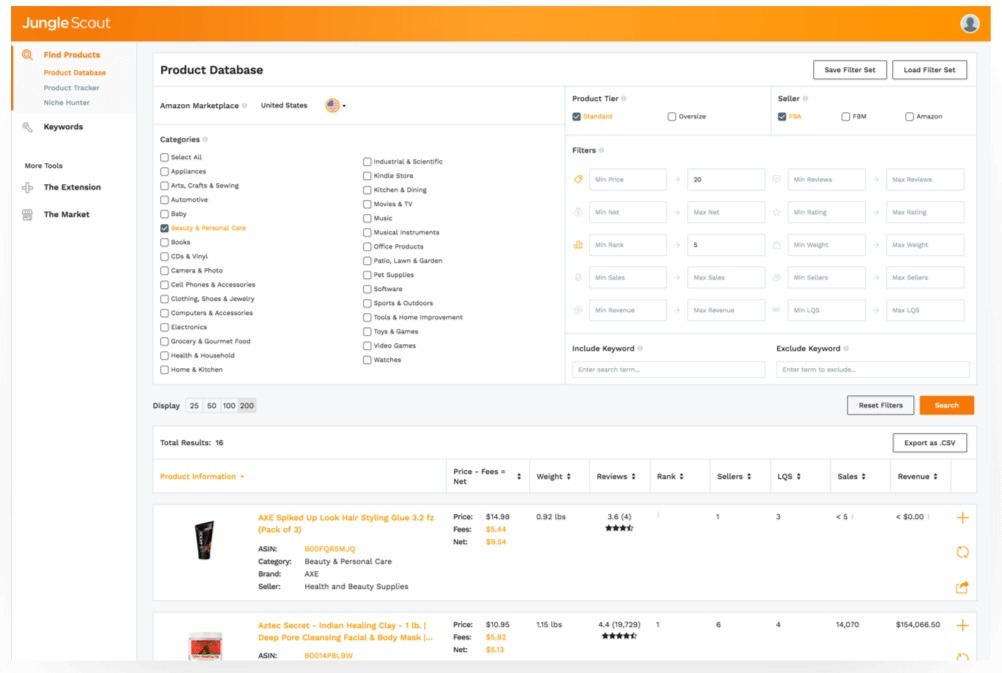Open AXE Spiked Up Look product link
Screen dimensions: 1002x673
(346, 523)
